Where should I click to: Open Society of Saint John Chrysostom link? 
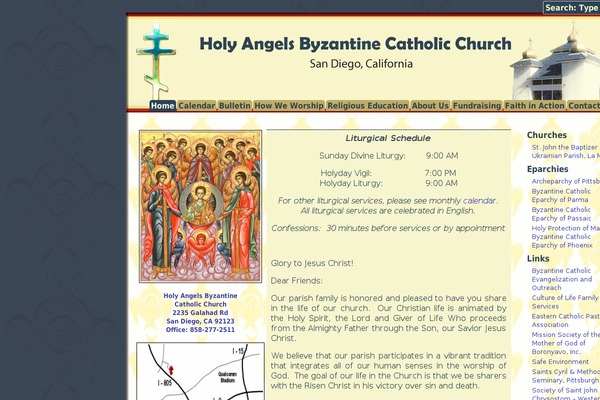point(566,393)
